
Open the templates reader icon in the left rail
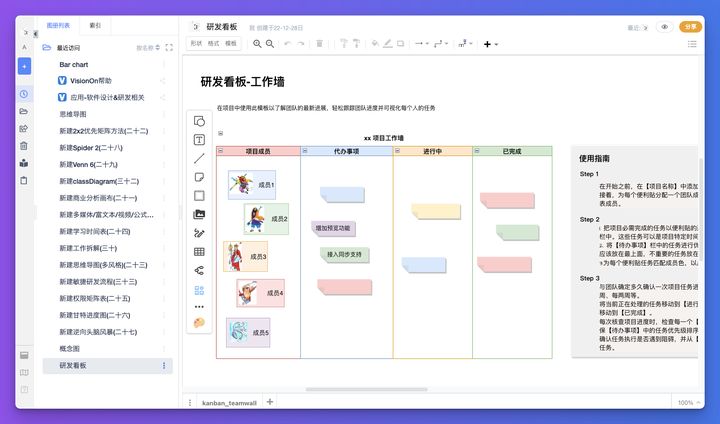click(x=24, y=163)
